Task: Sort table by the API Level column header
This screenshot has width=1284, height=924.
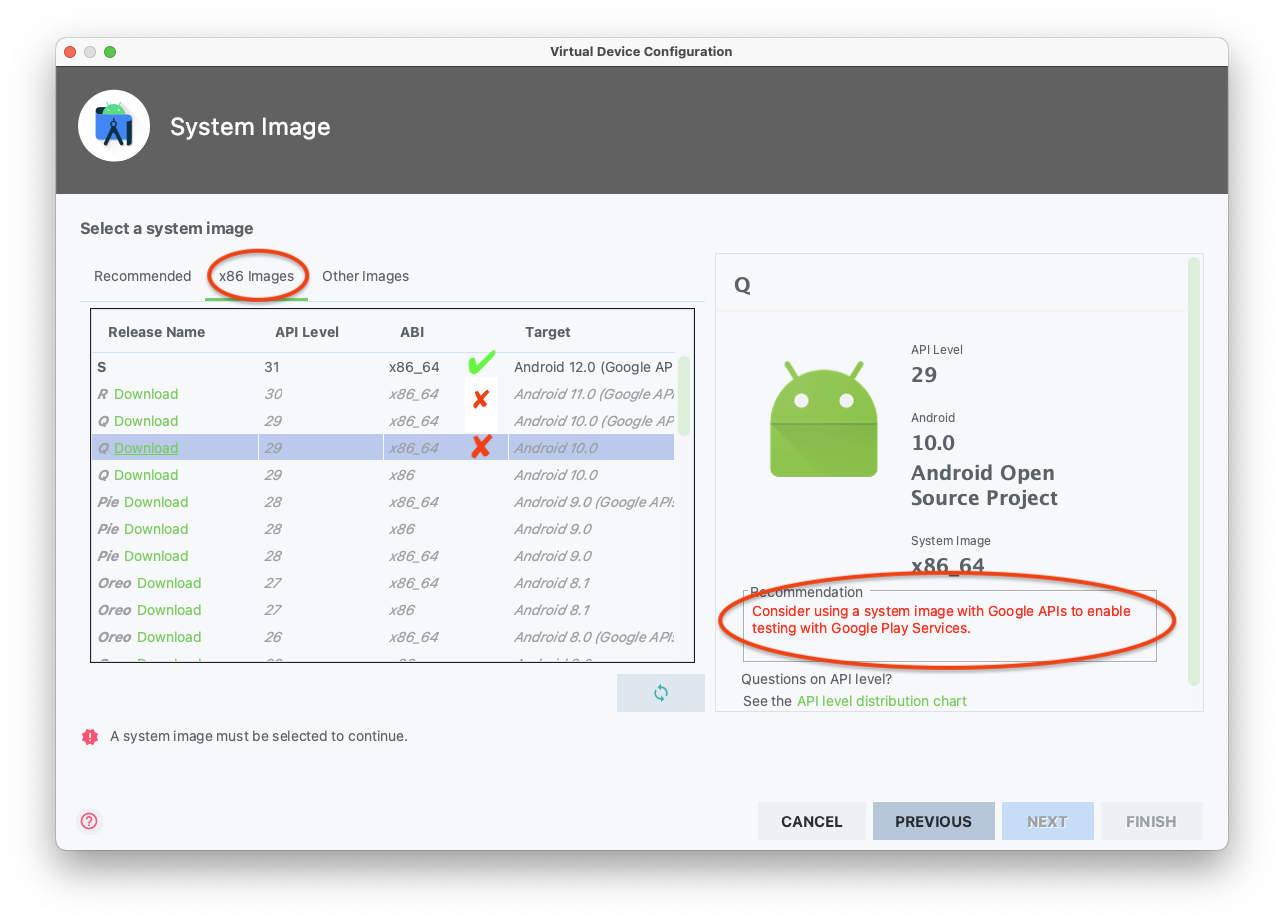Action: pos(306,332)
